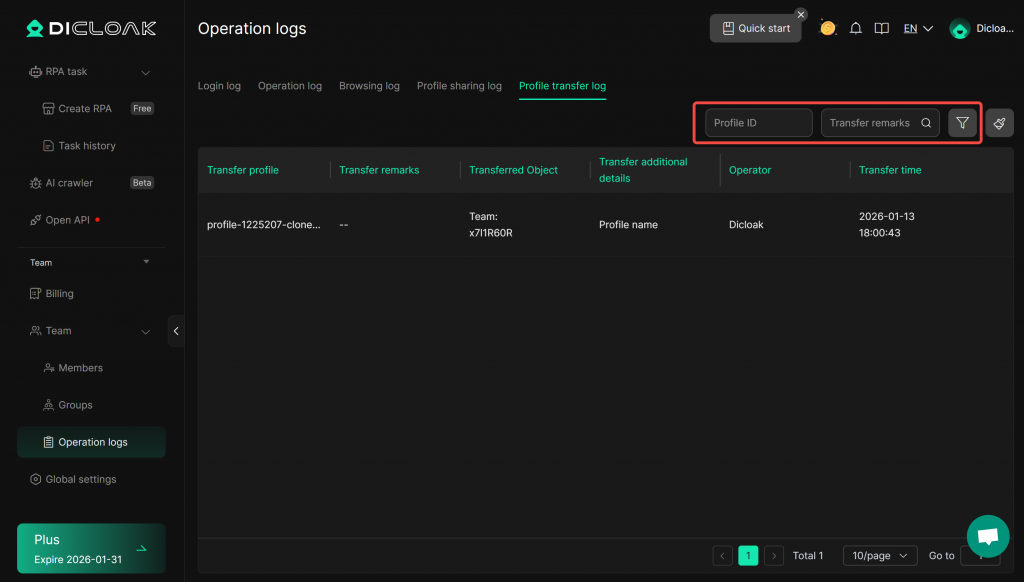Open Global settings in sidebar
1024x582 pixels.
point(80,479)
